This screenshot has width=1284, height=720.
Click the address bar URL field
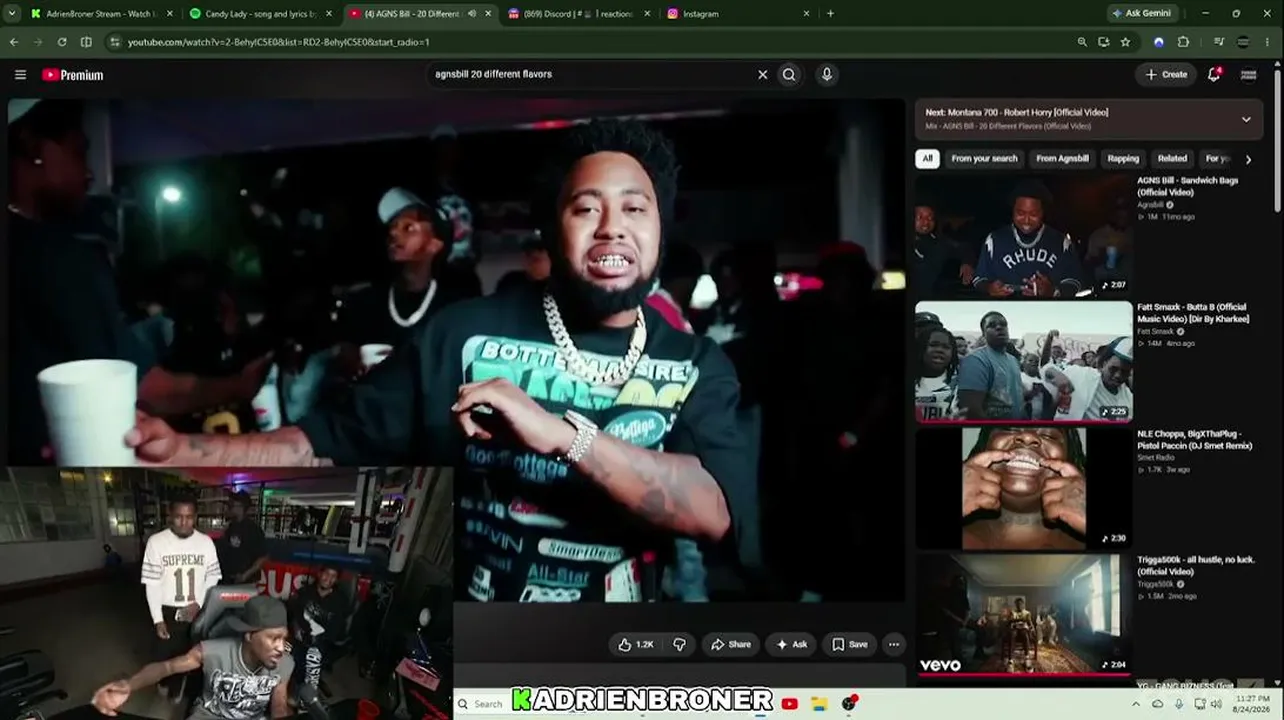pyautogui.click(x=590, y=42)
